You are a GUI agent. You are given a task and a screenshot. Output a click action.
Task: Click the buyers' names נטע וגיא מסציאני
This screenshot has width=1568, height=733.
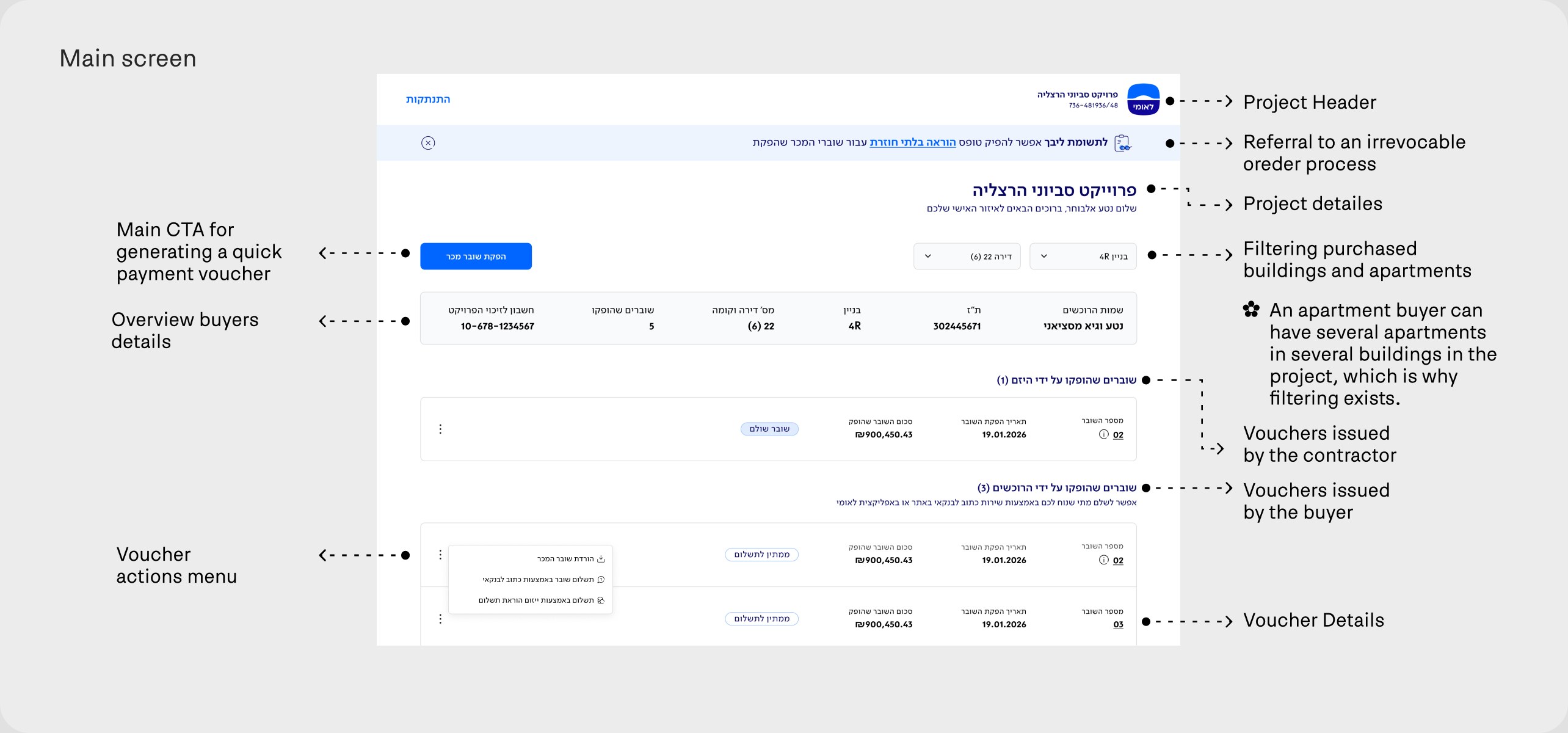pyautogui.click(x=1083, y=326)
